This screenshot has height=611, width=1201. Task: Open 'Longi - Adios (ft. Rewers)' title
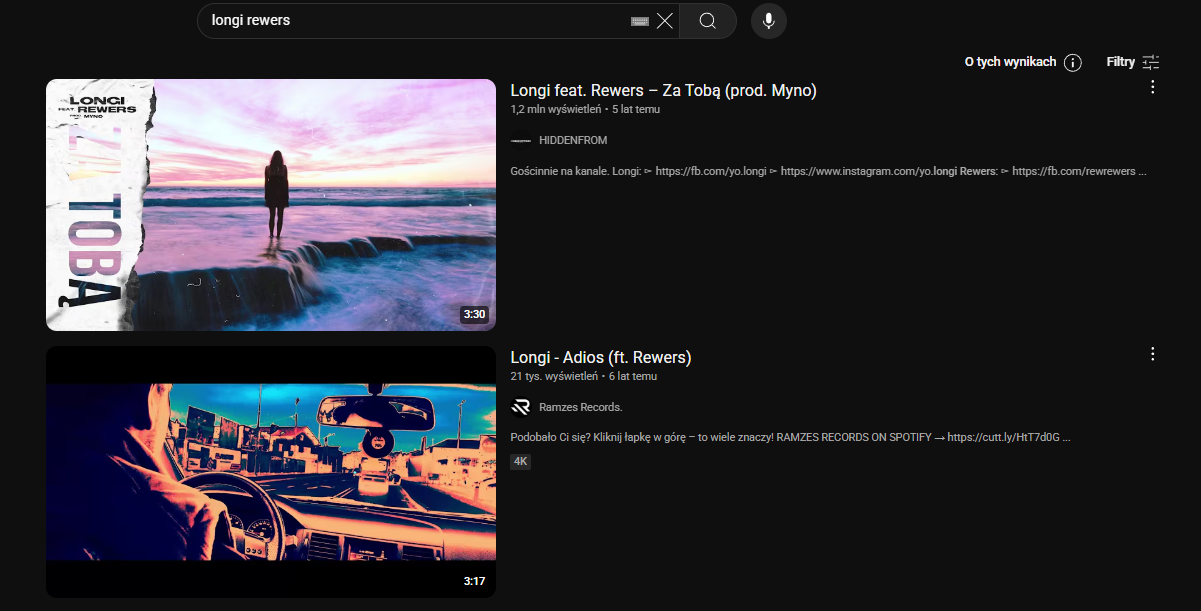point(601,358)
